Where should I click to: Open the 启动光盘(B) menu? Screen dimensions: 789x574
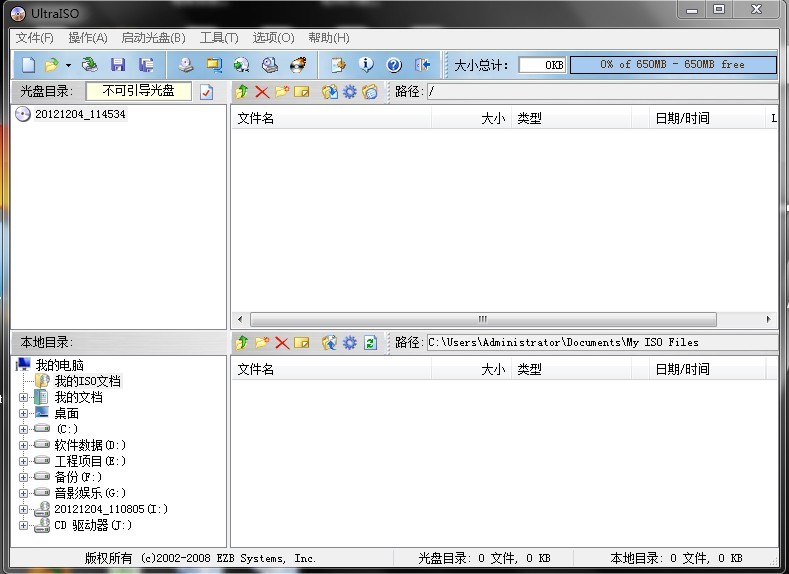153,38
